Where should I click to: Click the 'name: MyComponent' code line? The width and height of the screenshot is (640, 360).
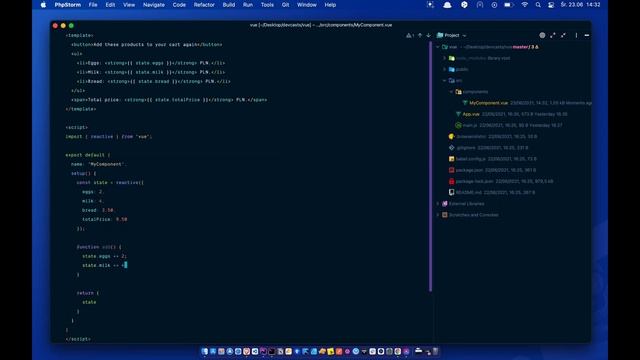[x=98, y=164]
